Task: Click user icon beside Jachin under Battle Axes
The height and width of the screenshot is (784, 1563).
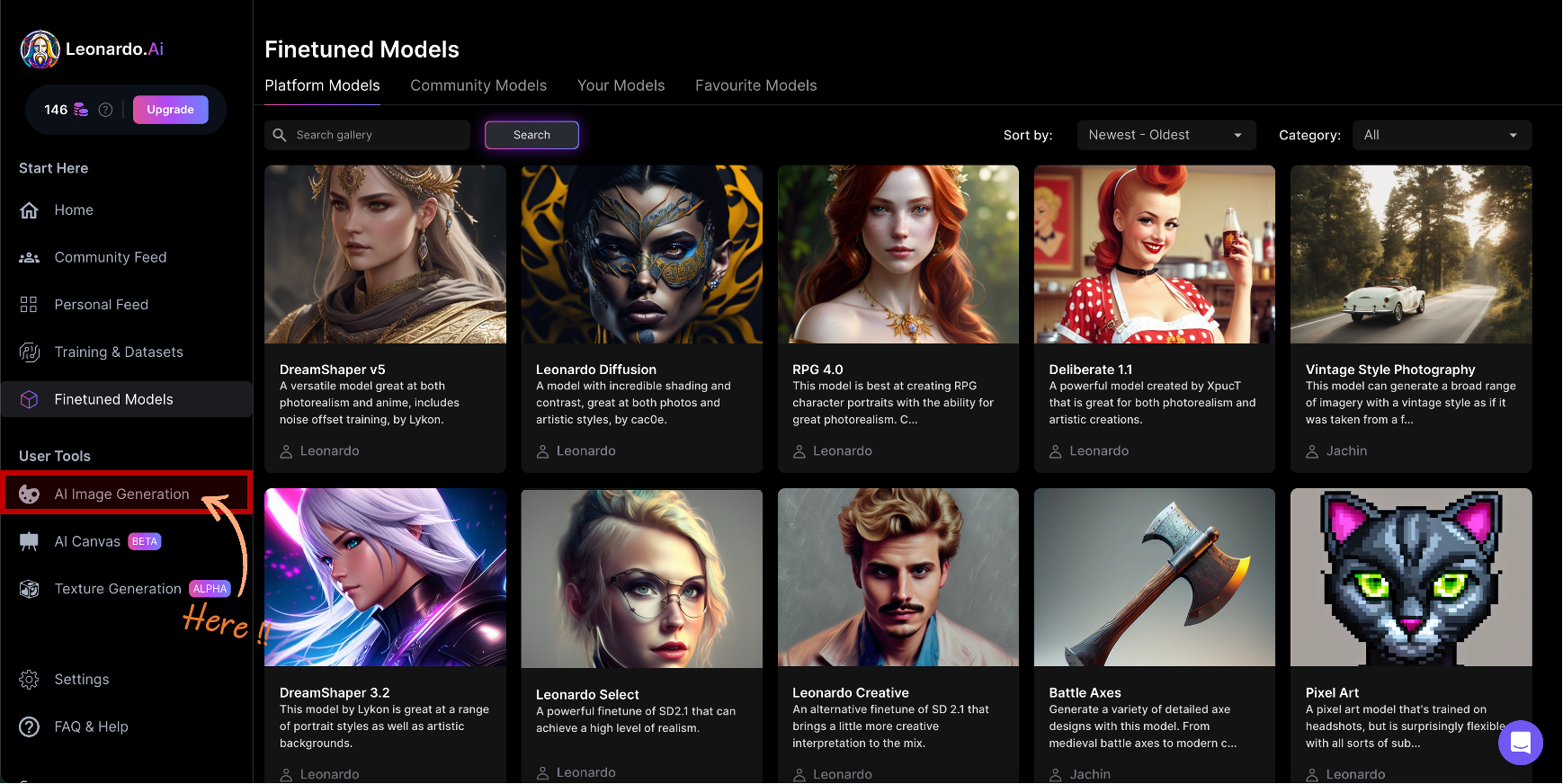Action: [1056, 775]
